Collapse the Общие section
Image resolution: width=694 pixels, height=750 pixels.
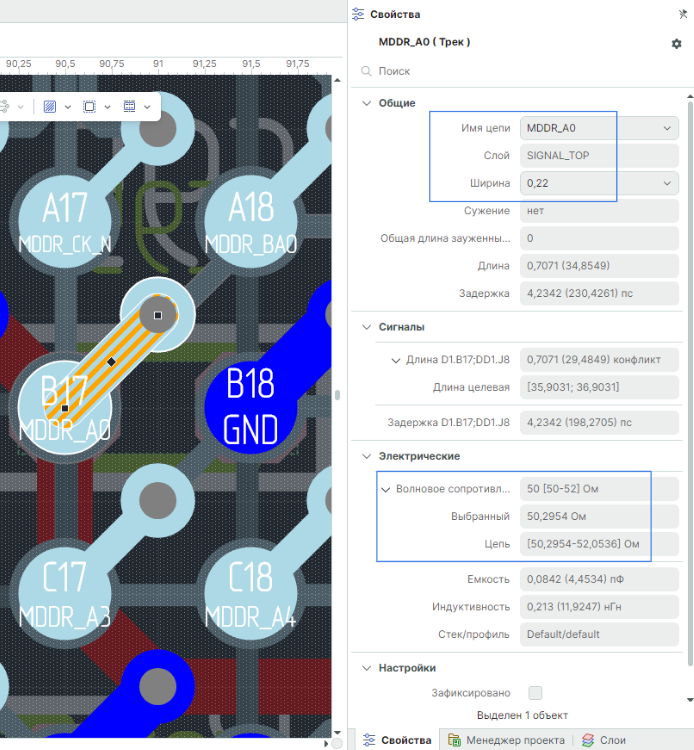coord(366,103)
